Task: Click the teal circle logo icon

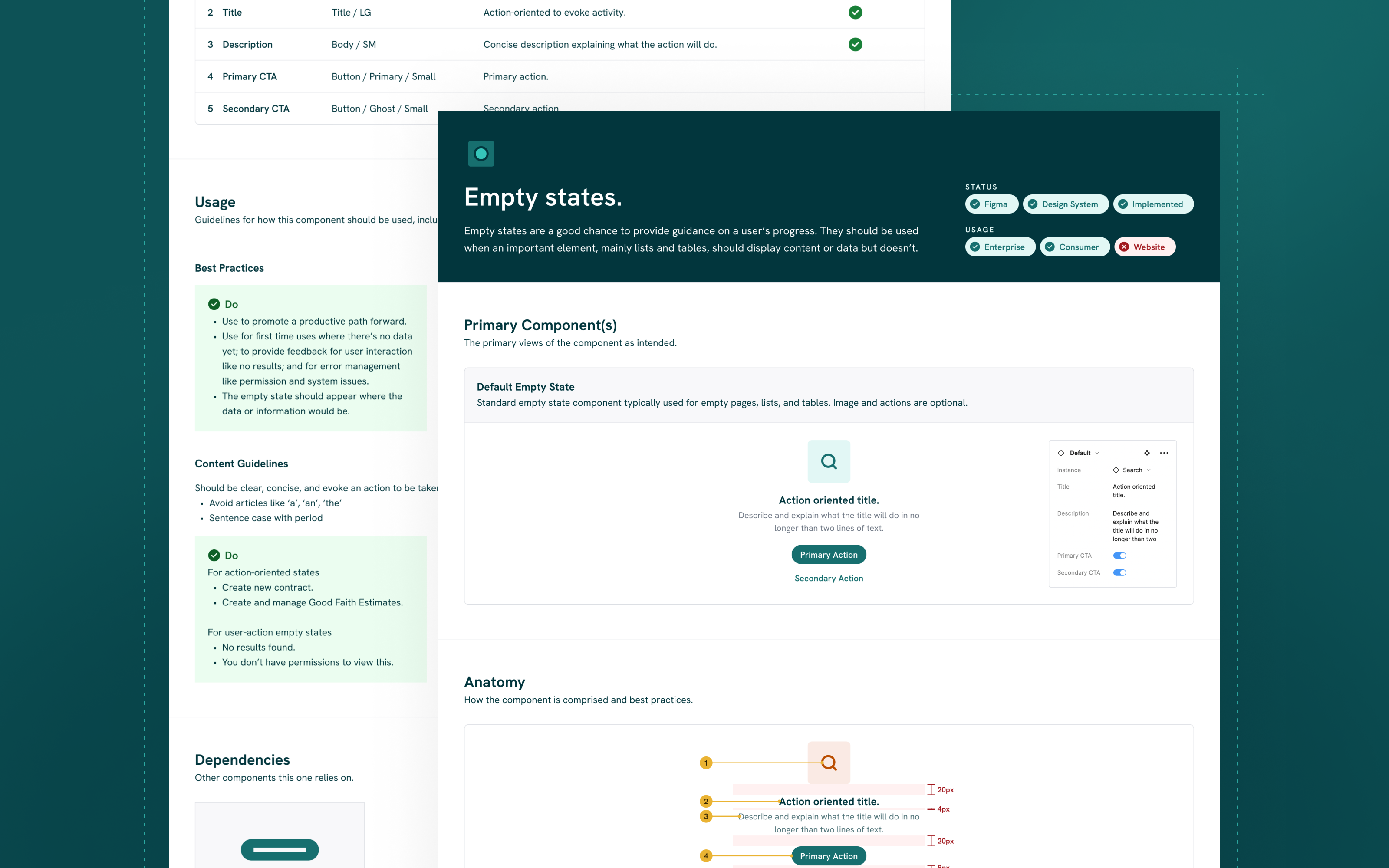Action: click(x=481, y=154)
